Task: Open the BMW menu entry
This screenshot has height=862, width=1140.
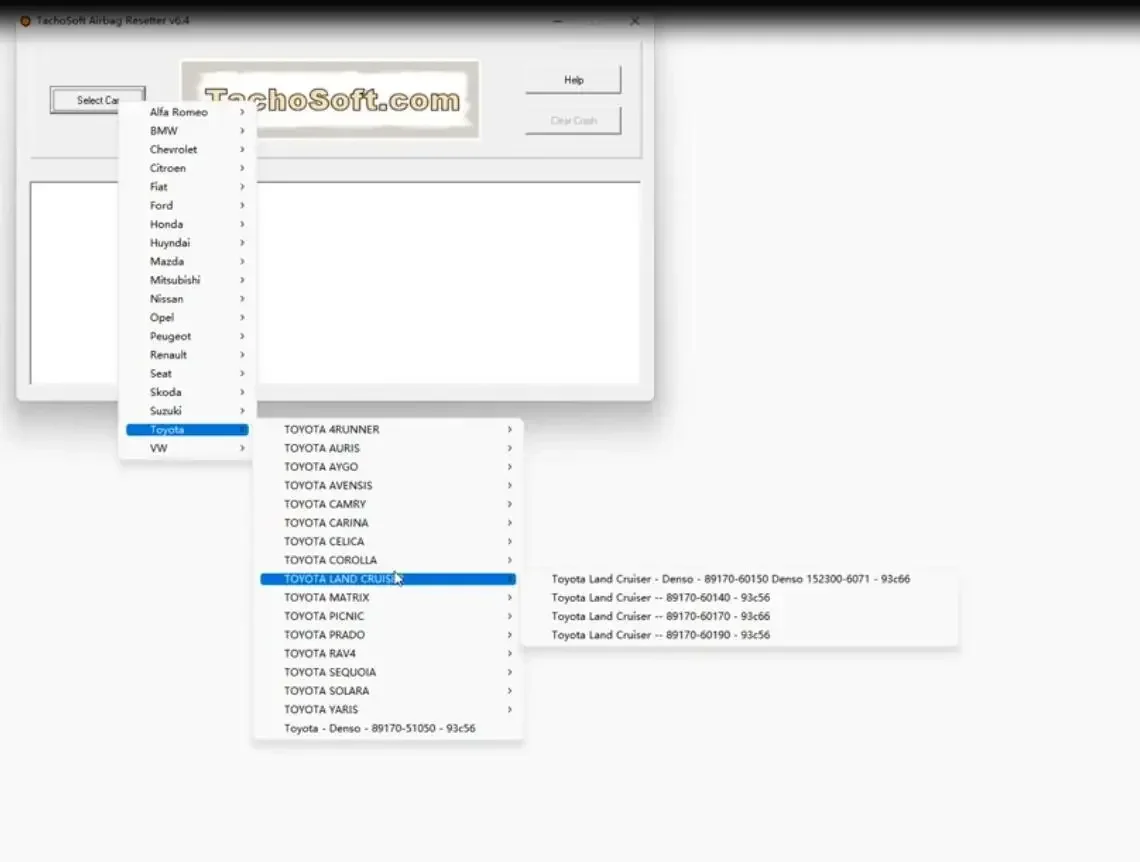Action: pyautogui.click(x=188, y=131)
